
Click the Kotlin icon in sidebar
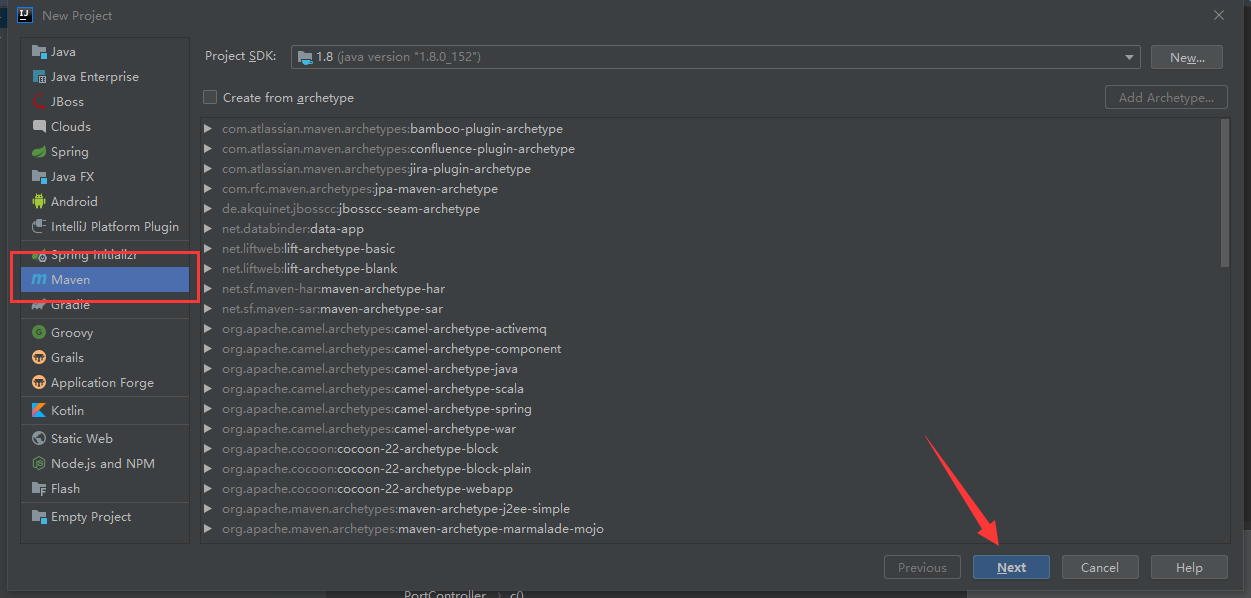tap(39, 411)
